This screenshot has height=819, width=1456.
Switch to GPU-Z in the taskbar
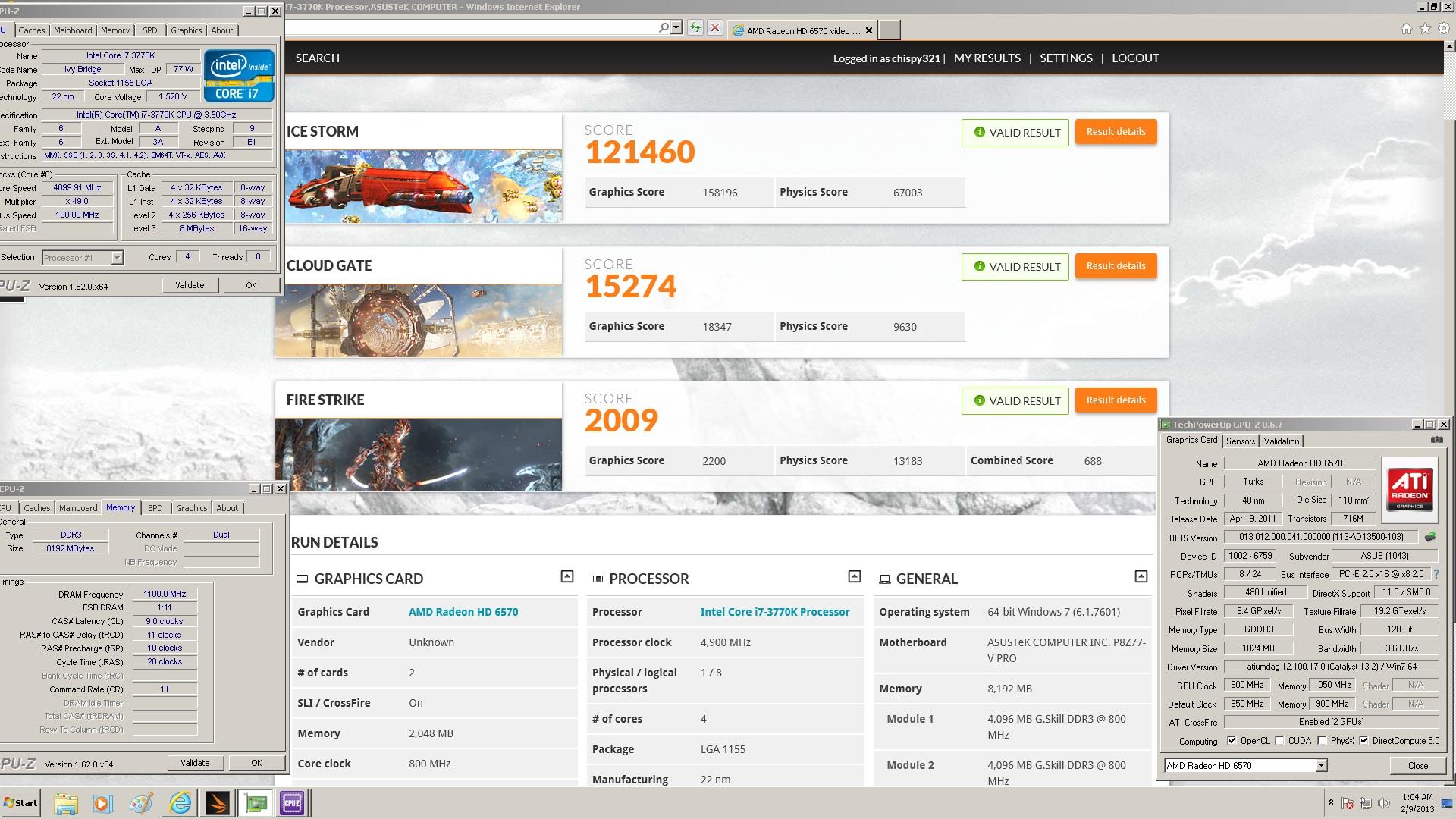tap(256, 803)
